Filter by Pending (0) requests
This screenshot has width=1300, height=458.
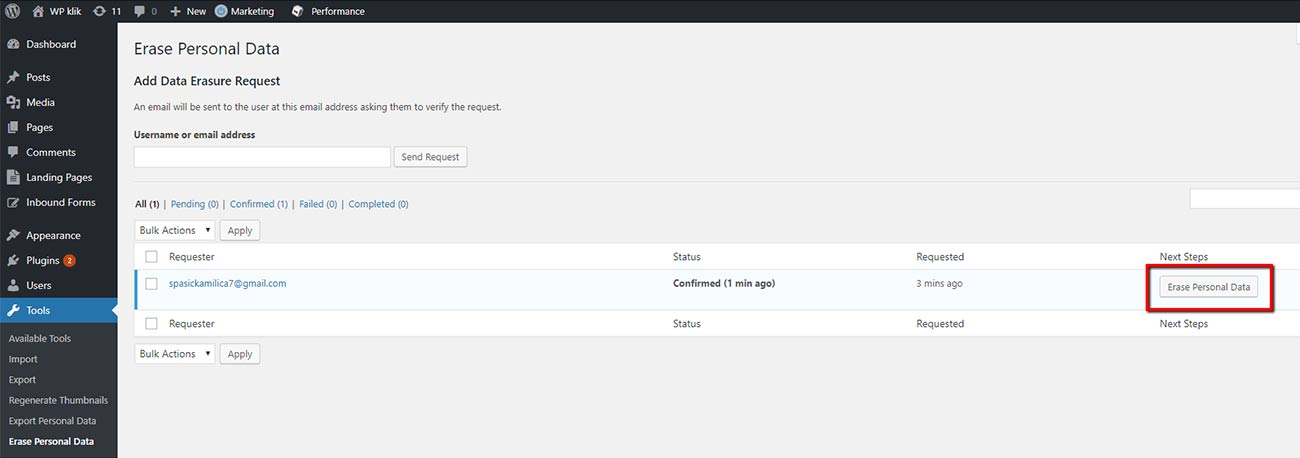[195, 204]
